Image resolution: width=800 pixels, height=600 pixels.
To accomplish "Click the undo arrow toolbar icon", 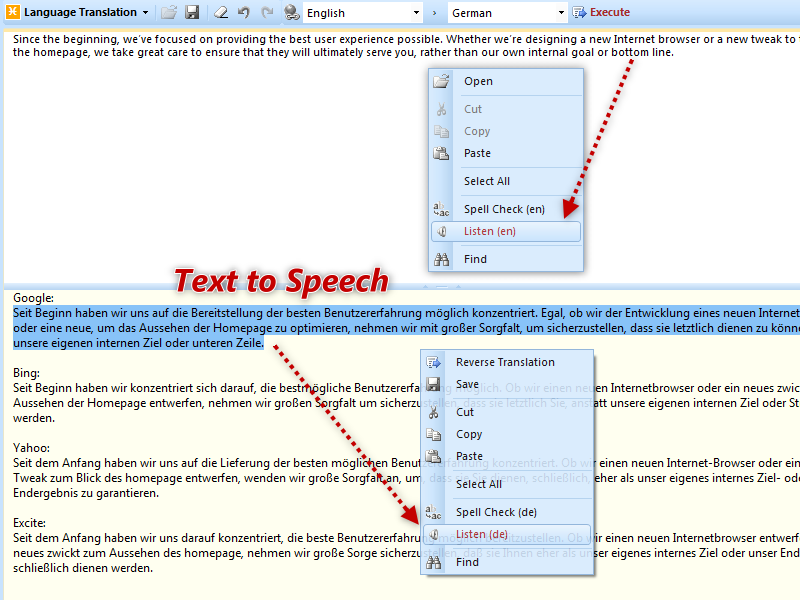I will point(244,12).
